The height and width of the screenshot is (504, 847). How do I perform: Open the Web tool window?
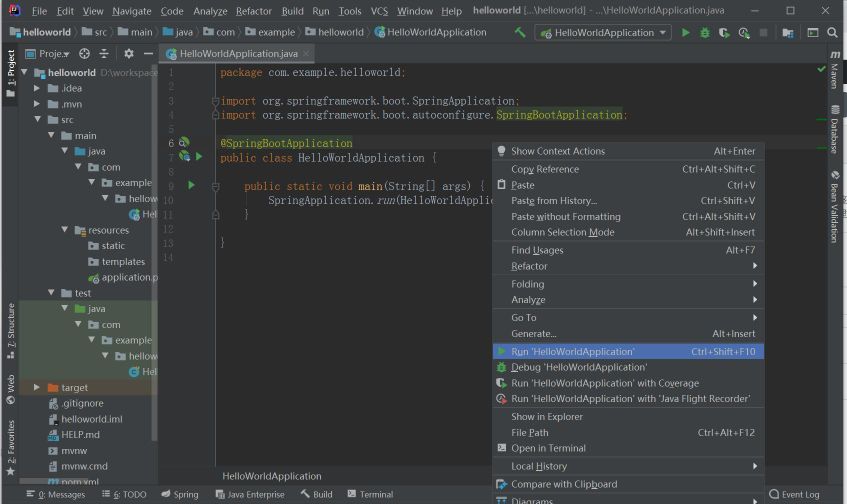pos(10,389)
